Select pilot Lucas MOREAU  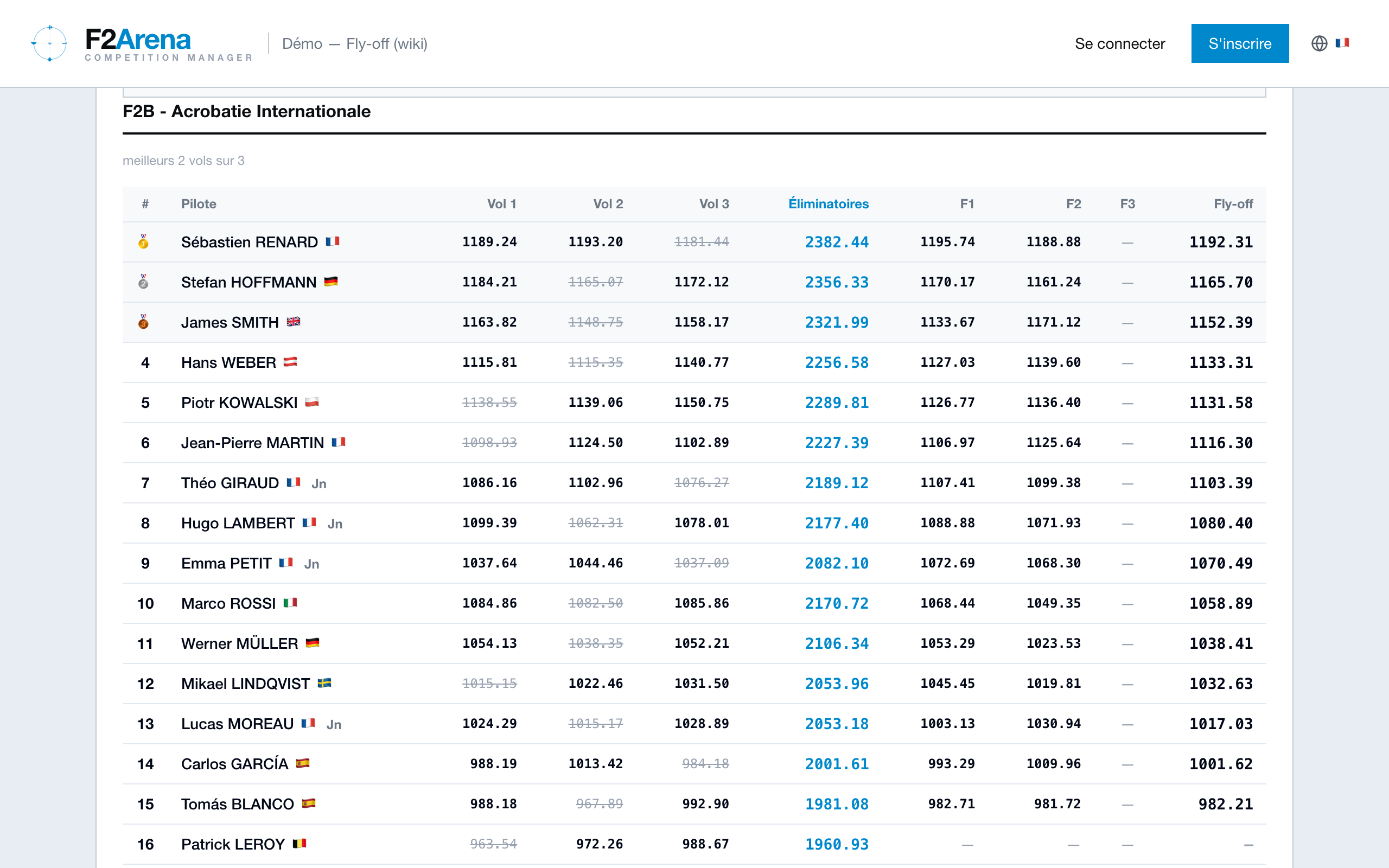238,724
